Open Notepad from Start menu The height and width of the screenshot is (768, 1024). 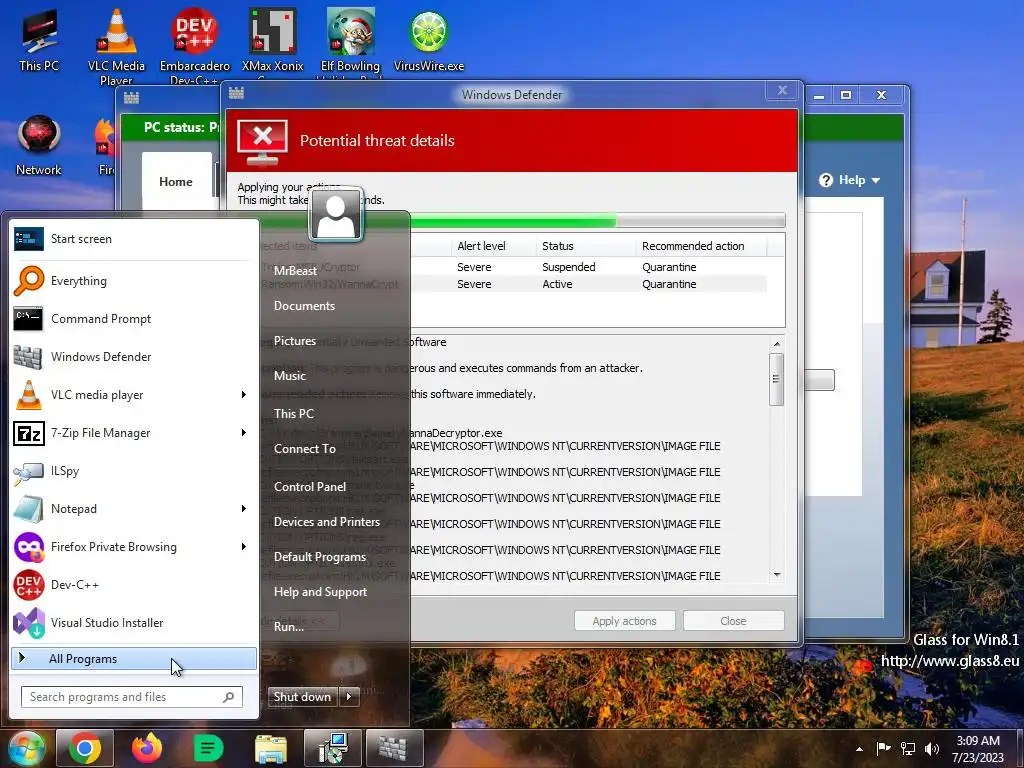(x=124, y=509)
